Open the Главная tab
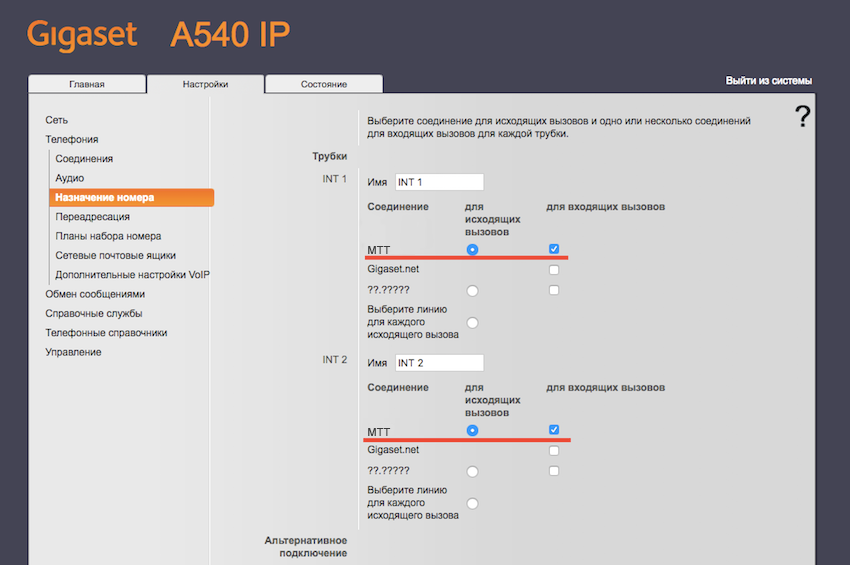This screenshot has width=850, height=565. (x=87, y=84)
